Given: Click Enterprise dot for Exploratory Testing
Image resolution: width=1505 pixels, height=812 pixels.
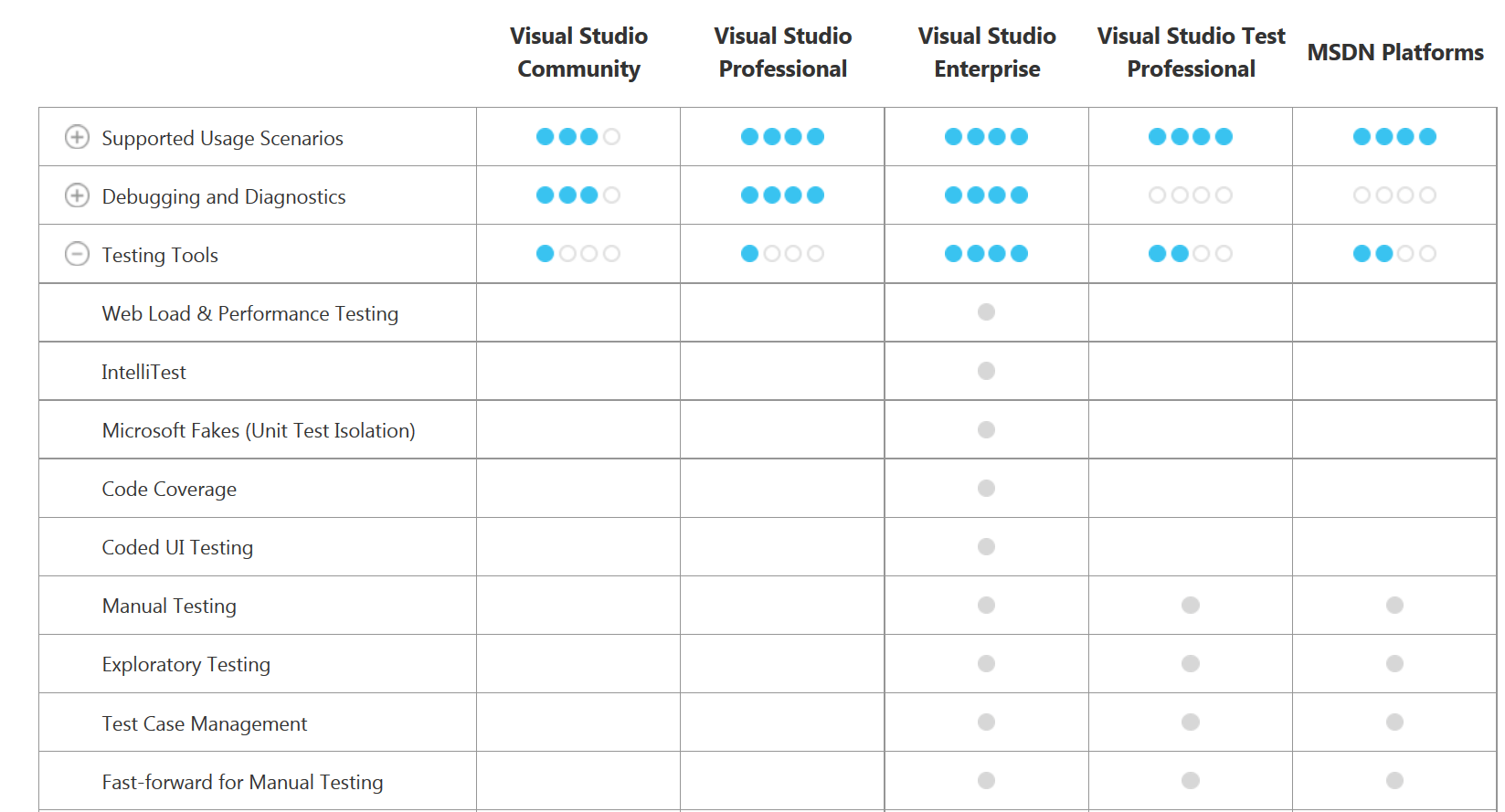Looking at the screenshot, I should click(x=986, y=663).
